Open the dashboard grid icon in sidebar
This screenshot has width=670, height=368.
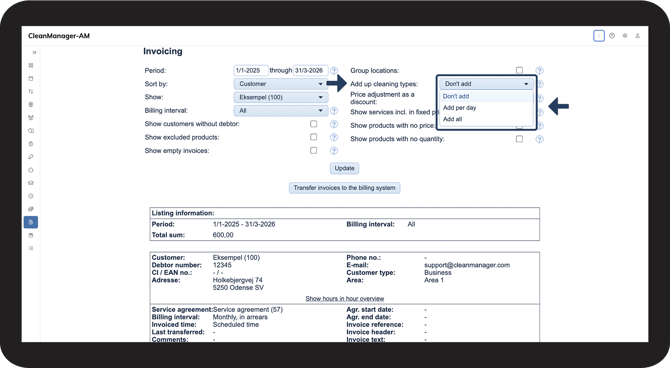point(31,65)
